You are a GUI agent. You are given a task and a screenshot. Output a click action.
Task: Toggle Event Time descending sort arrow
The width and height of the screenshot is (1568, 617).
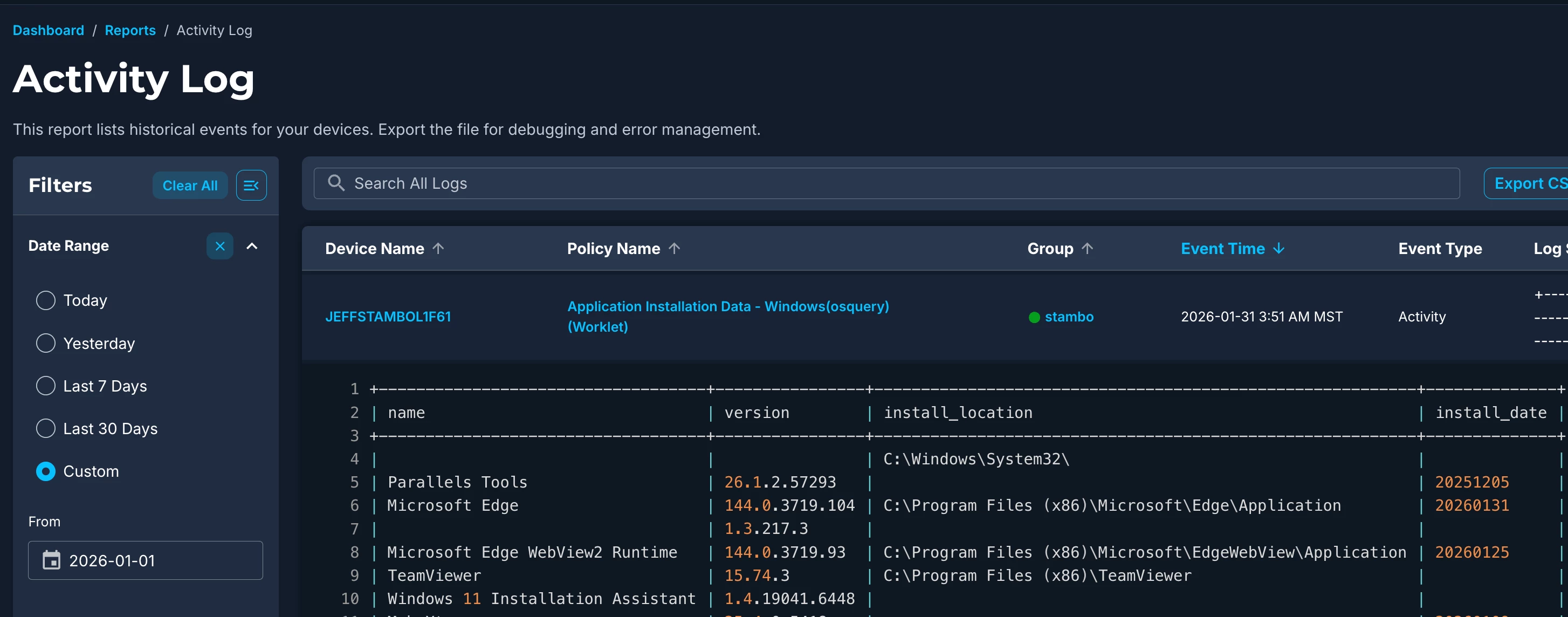click(1279, 248)
